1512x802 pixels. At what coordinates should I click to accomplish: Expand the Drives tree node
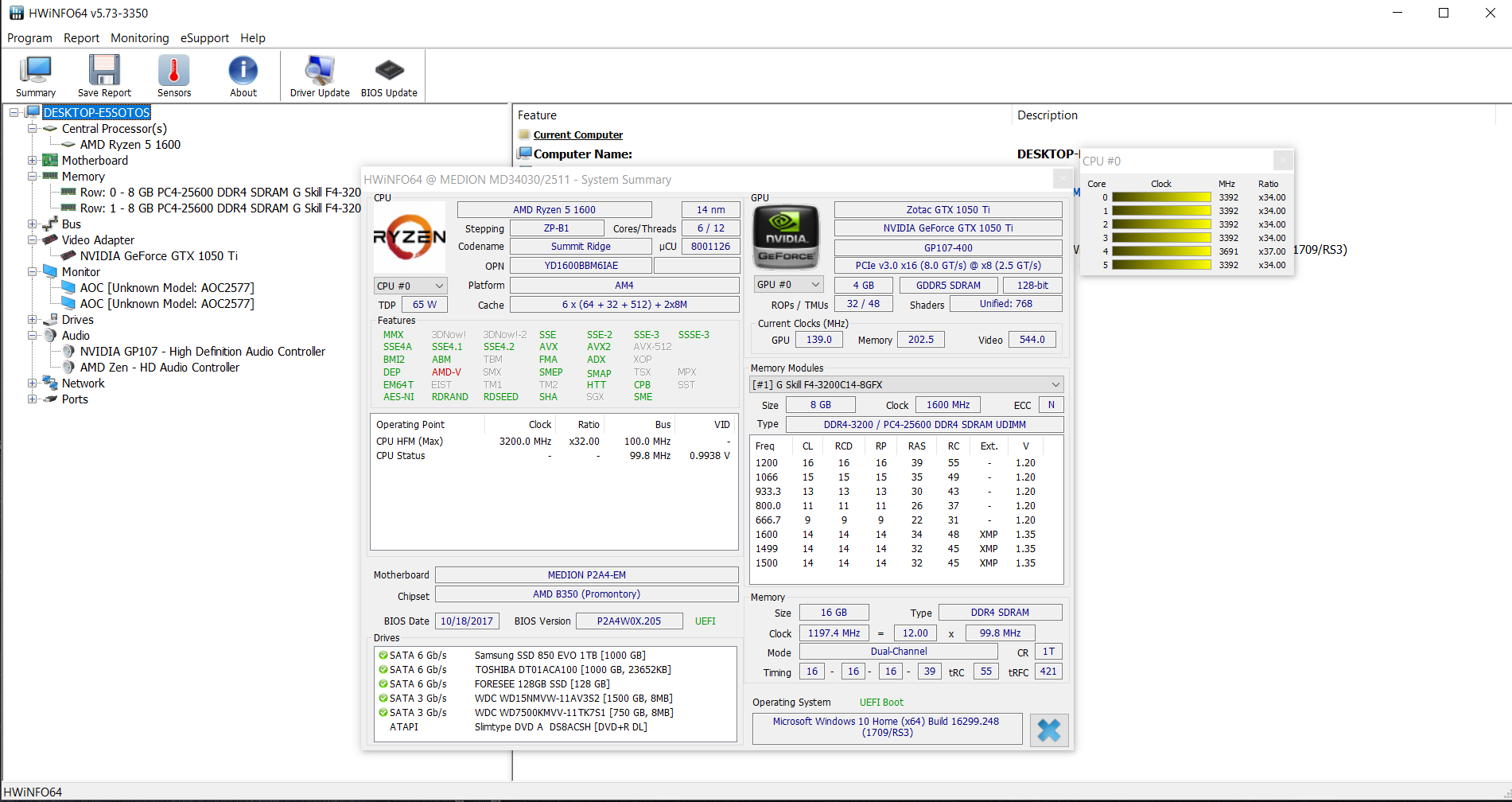[32, 319]
